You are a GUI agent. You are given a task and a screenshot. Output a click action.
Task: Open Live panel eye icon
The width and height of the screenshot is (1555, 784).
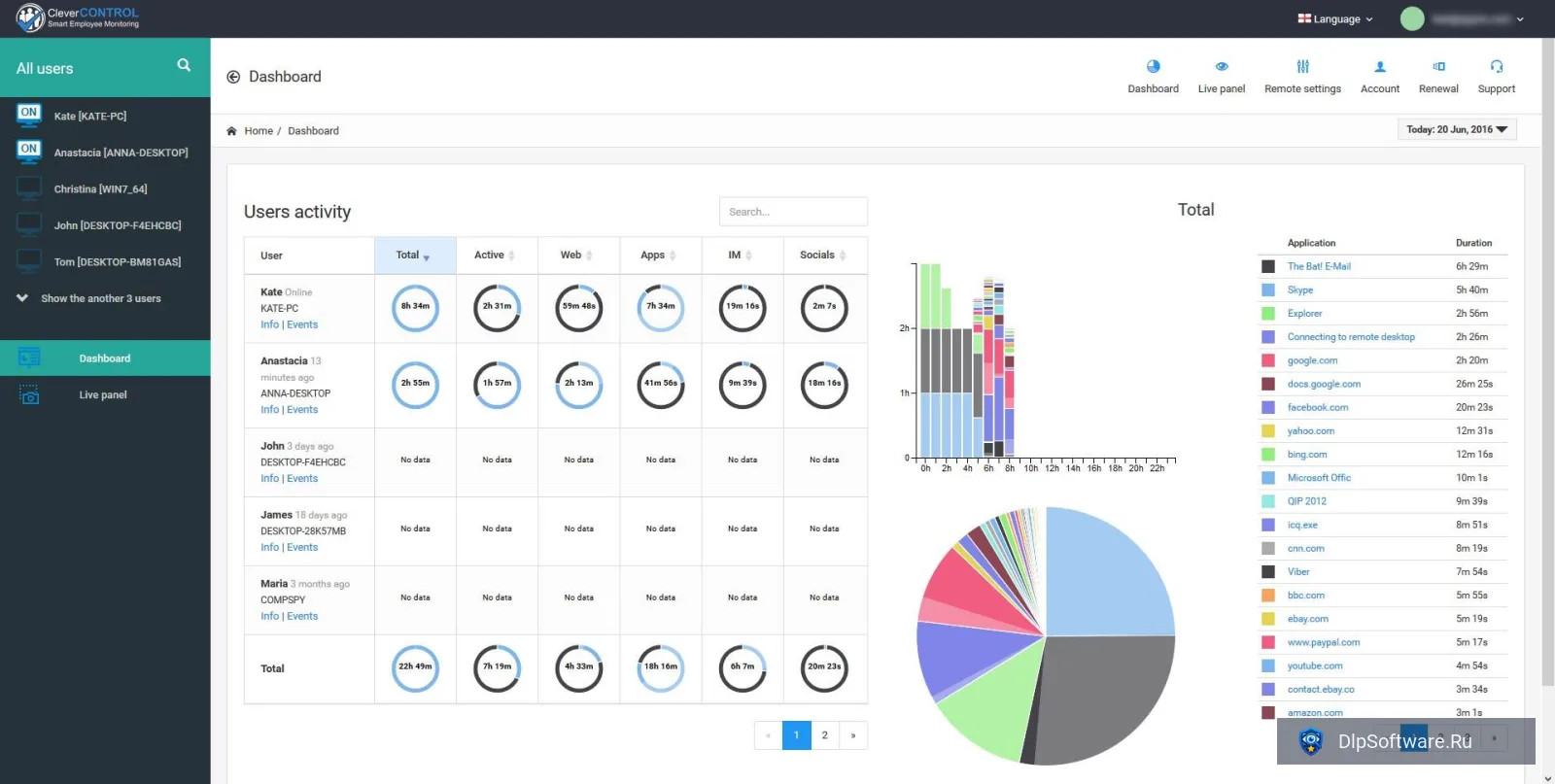tap(1222, 66)
